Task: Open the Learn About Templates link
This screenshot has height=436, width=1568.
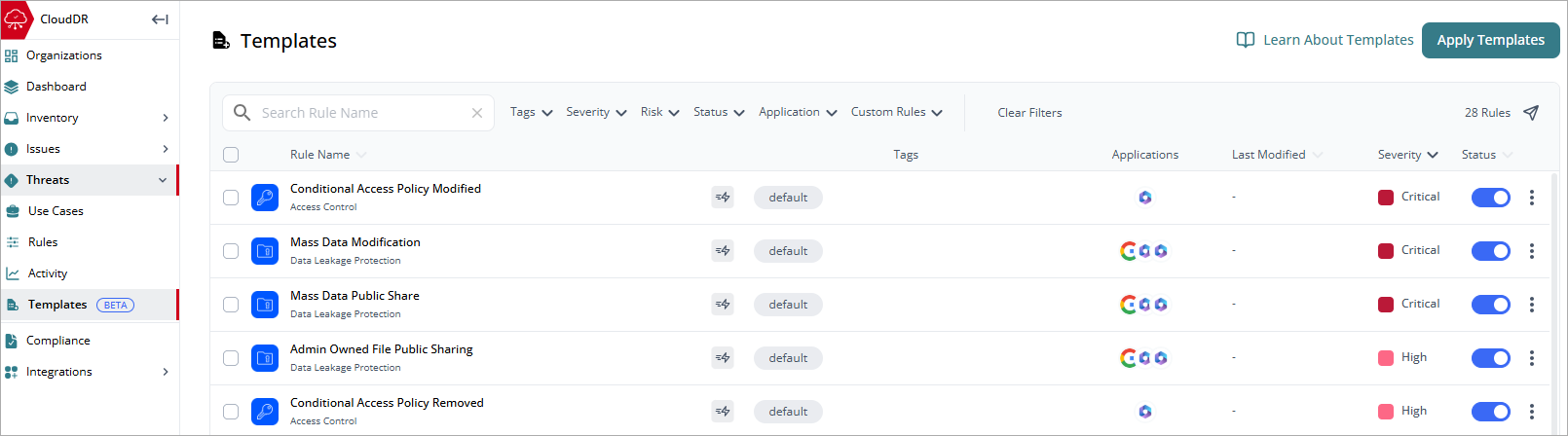Action: pos(1338,40)
